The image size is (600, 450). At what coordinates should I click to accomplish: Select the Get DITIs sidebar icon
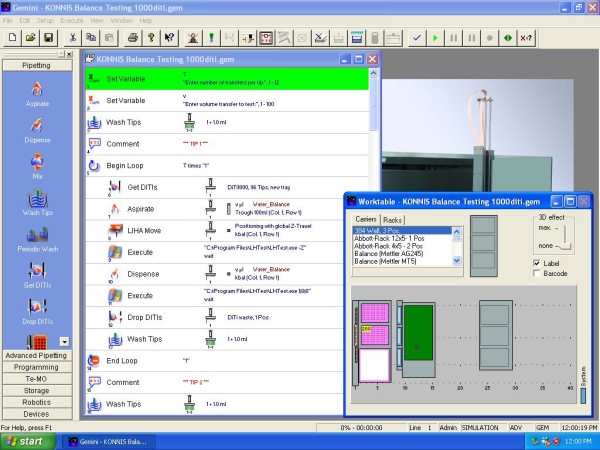coord(38,272)
